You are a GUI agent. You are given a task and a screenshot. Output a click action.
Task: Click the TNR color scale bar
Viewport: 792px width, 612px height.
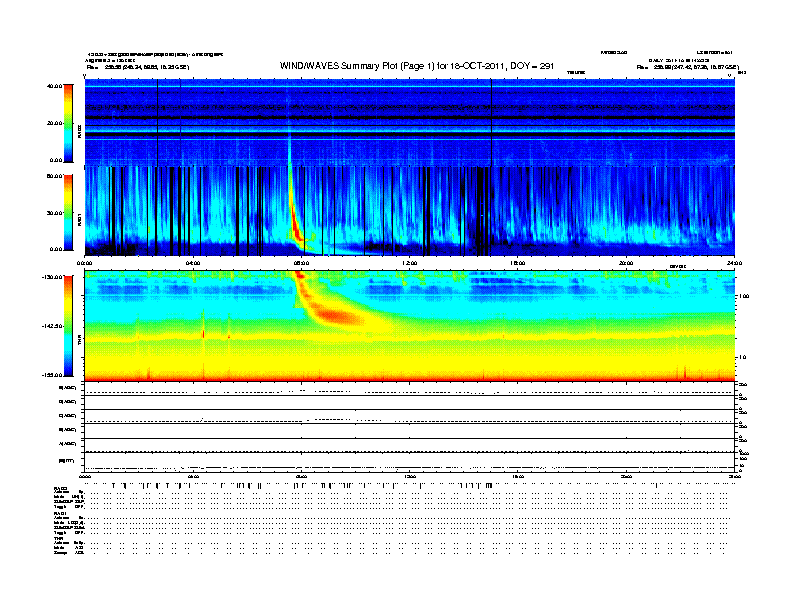click(x=68, y=326)
